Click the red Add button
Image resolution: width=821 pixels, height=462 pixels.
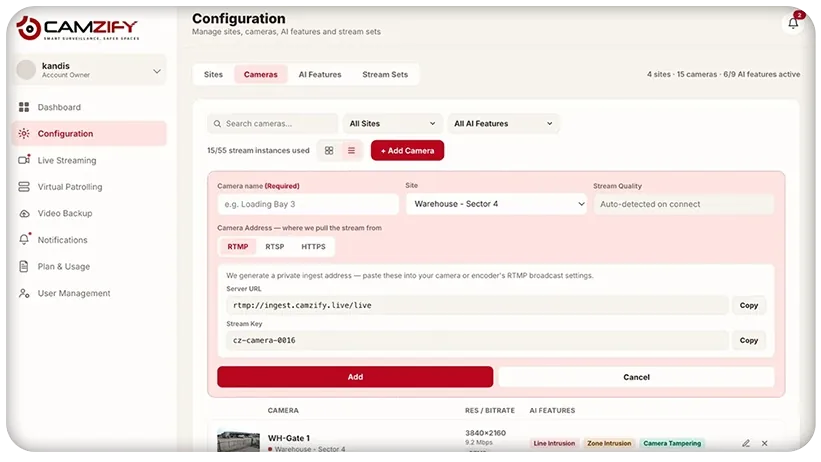[x=355, y=377]
